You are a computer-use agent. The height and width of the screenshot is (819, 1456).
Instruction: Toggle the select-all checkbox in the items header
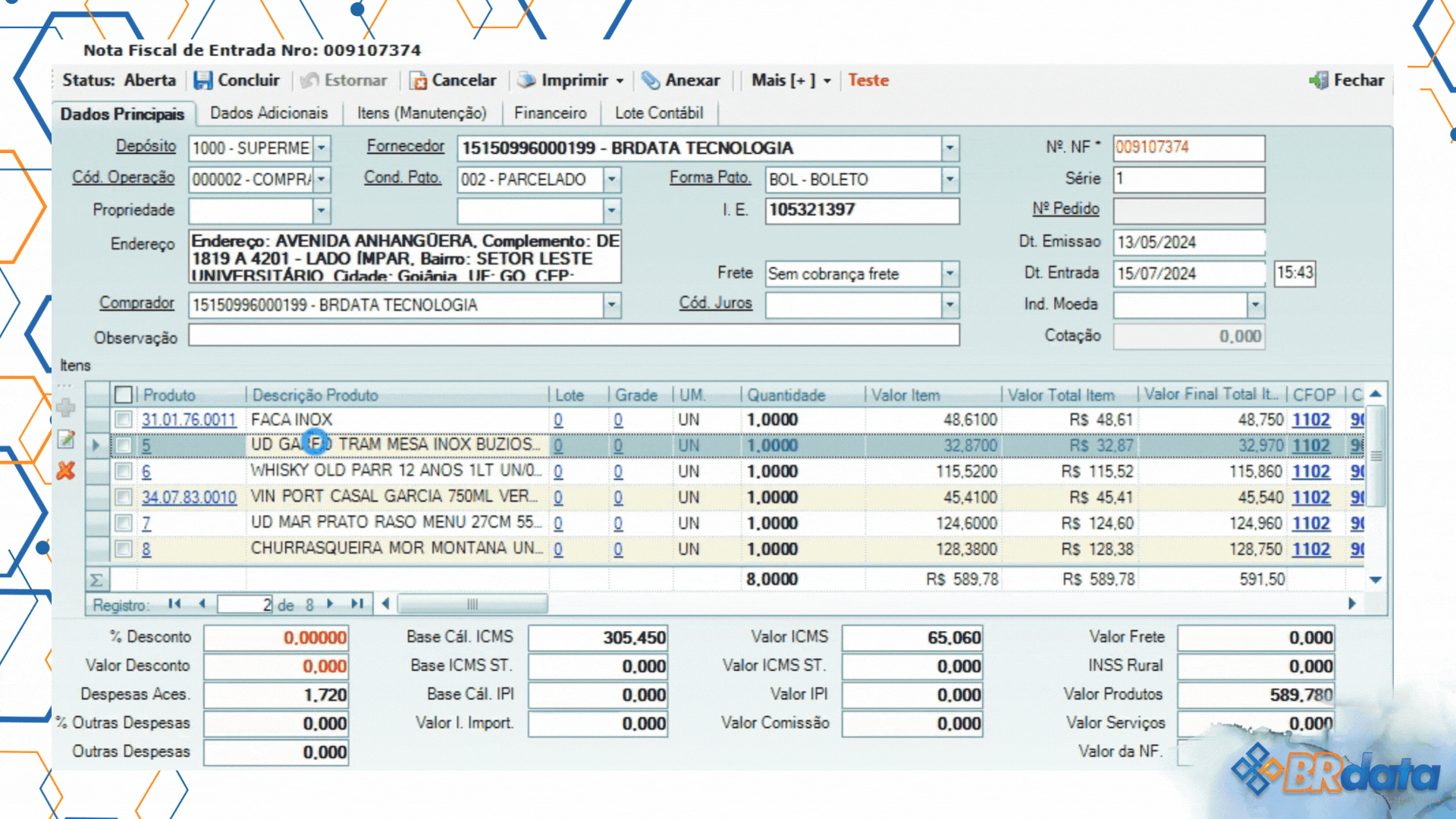click(123, 395)
